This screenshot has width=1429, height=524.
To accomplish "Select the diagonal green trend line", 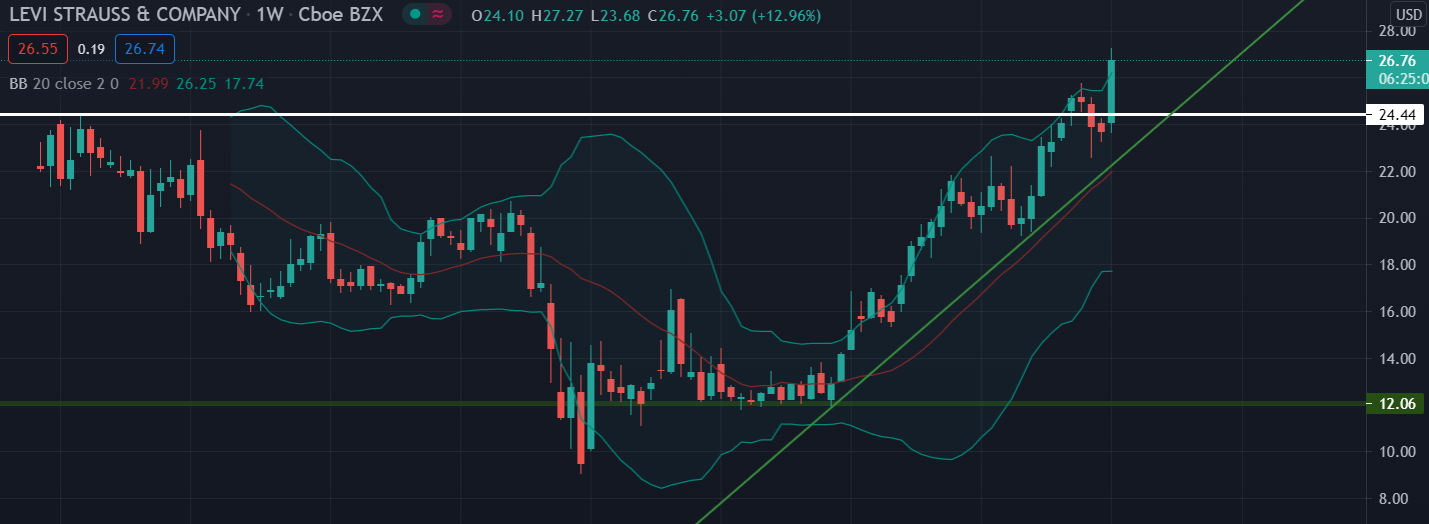I will pos(1000,260).
